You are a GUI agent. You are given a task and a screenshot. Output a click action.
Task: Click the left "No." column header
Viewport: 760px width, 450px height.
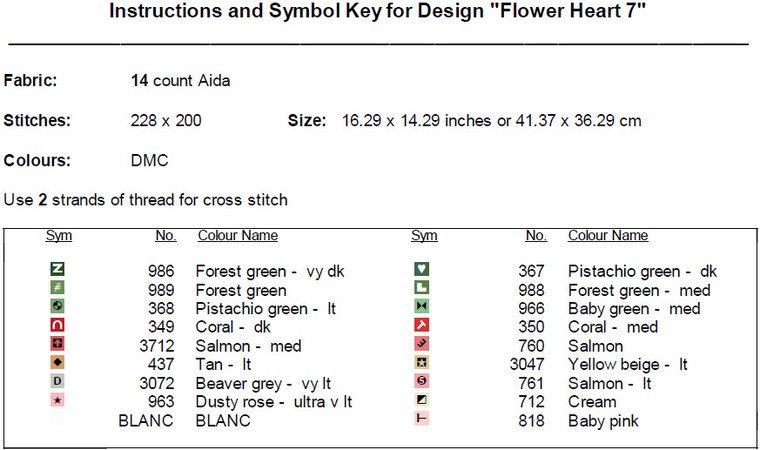pyautogui.click(x=165, y=236)
